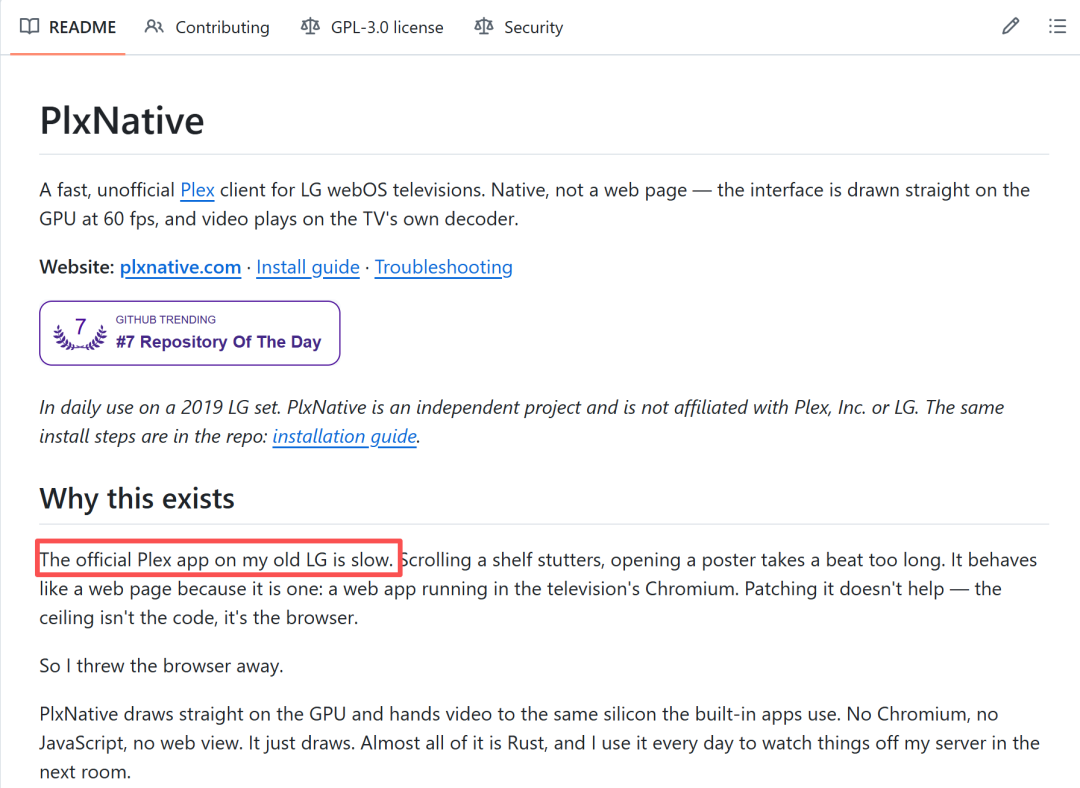Image resolution: width=1080 pixels, height=788 pixels.
Task: Open the Contributing tab
Action: click(207, 27)
